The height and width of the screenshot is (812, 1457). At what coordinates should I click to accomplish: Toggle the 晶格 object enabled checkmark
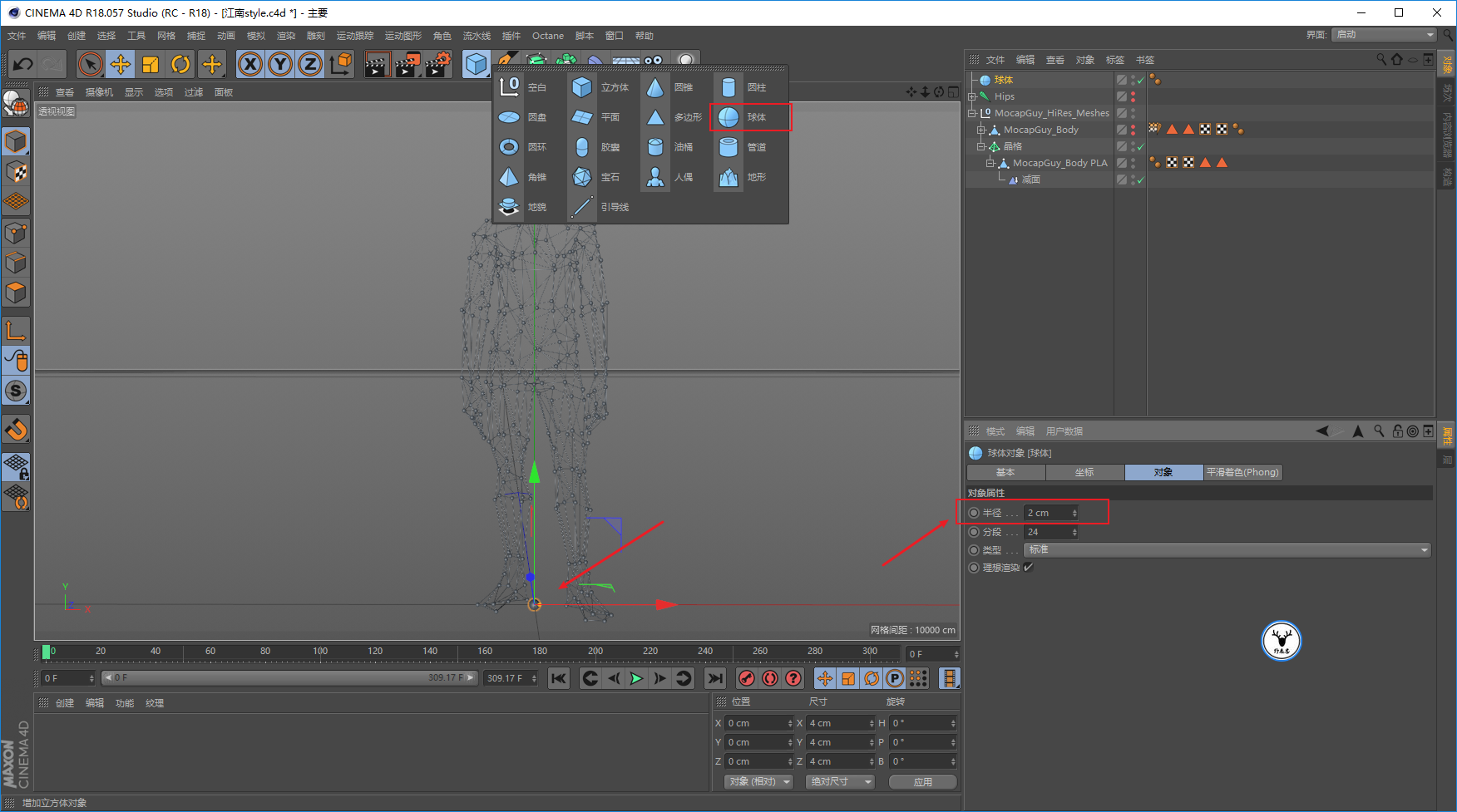click(x=1141, y=147)
